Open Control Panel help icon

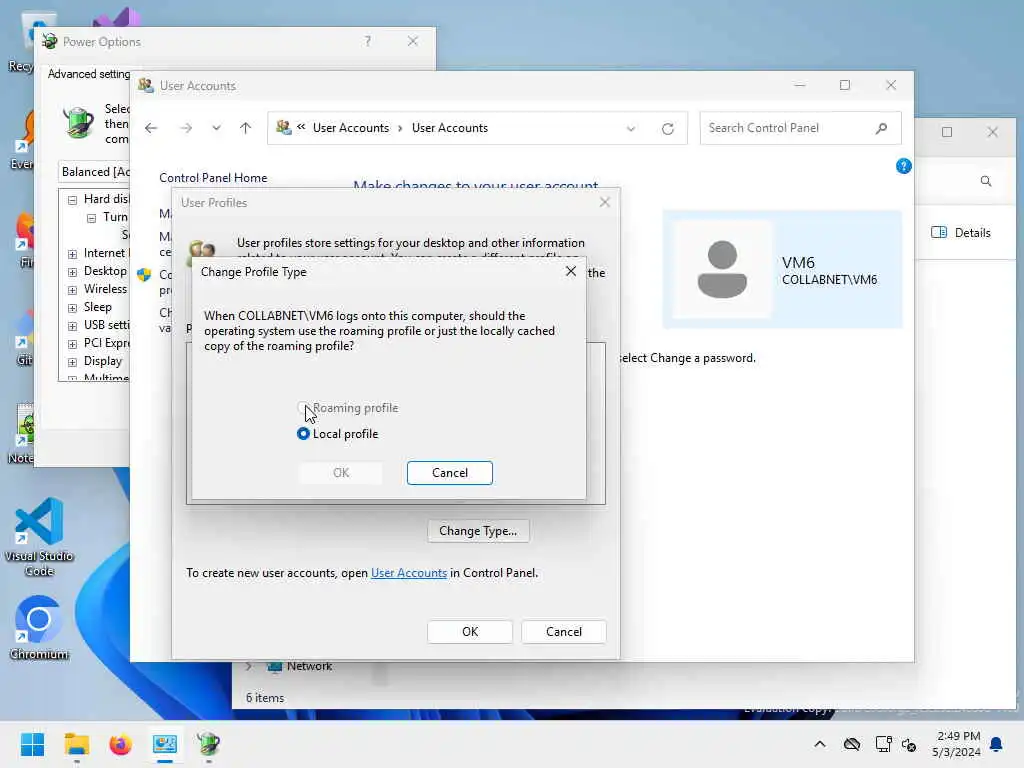click(903, 167)
